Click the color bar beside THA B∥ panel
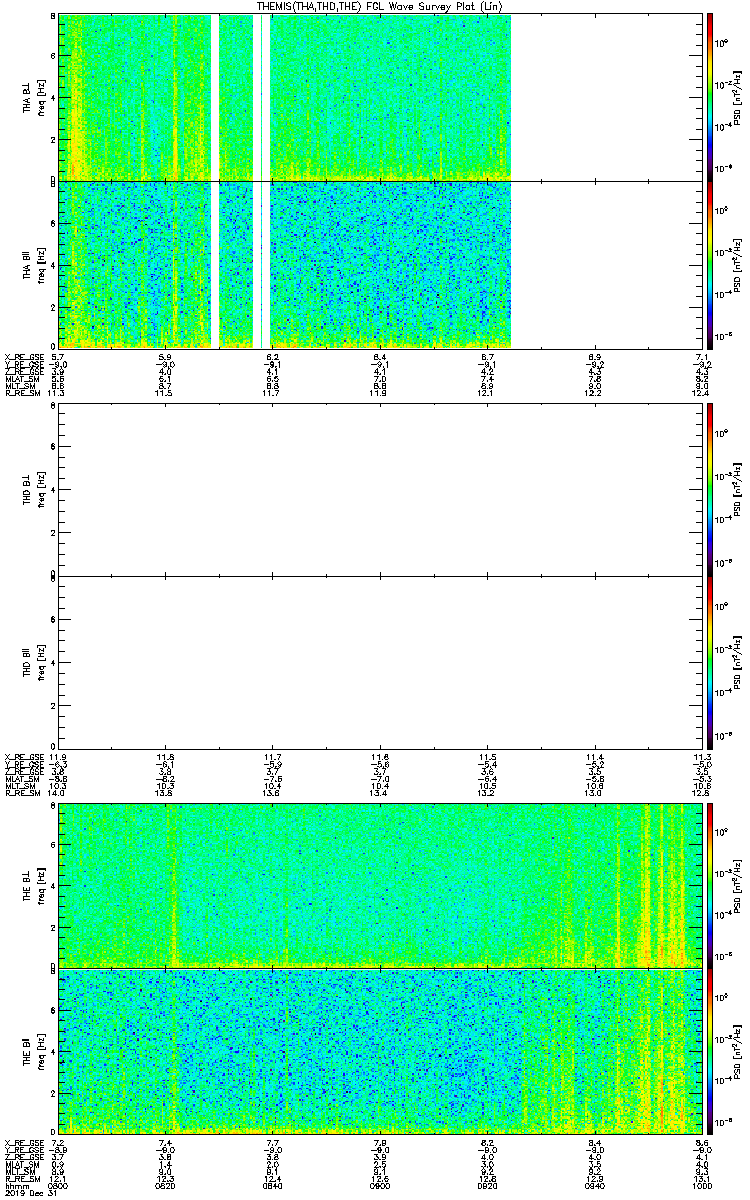This screenshot has width=750, height=1200. [x=710, y=264]
